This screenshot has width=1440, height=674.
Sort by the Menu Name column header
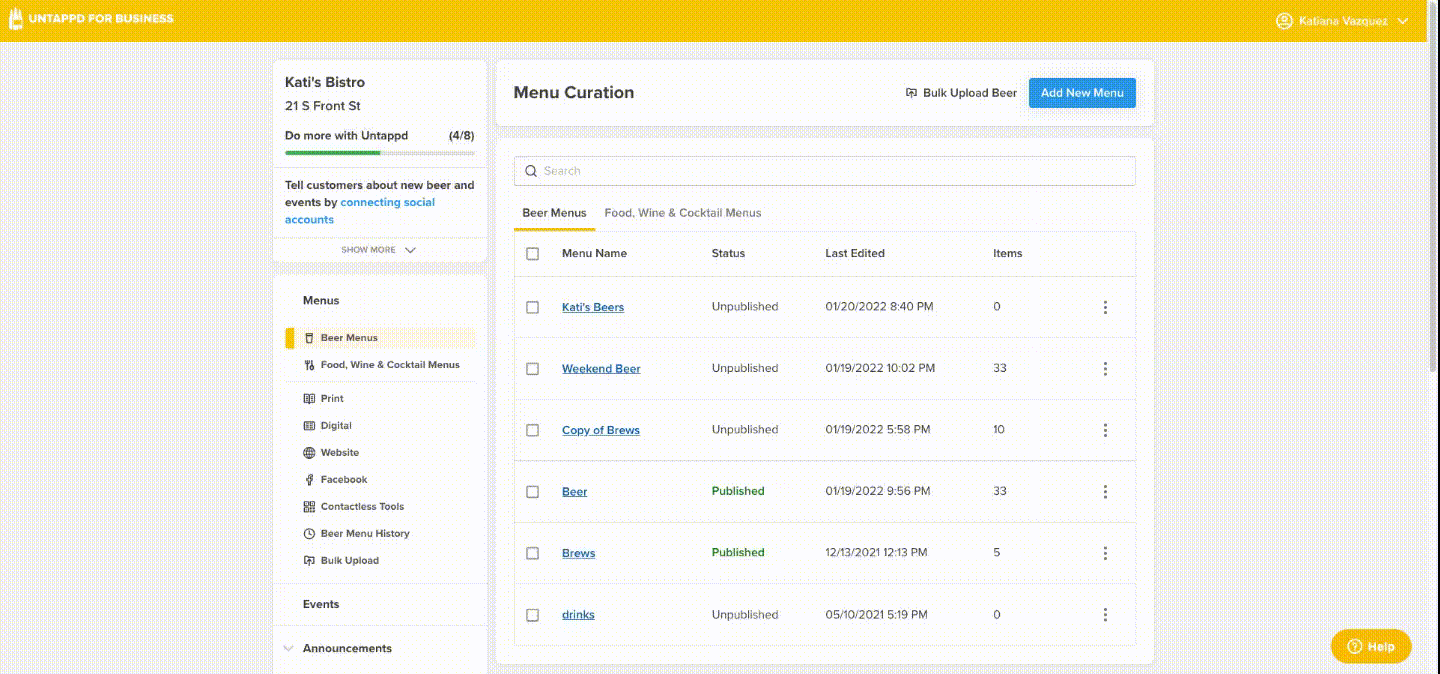[594, 254]
